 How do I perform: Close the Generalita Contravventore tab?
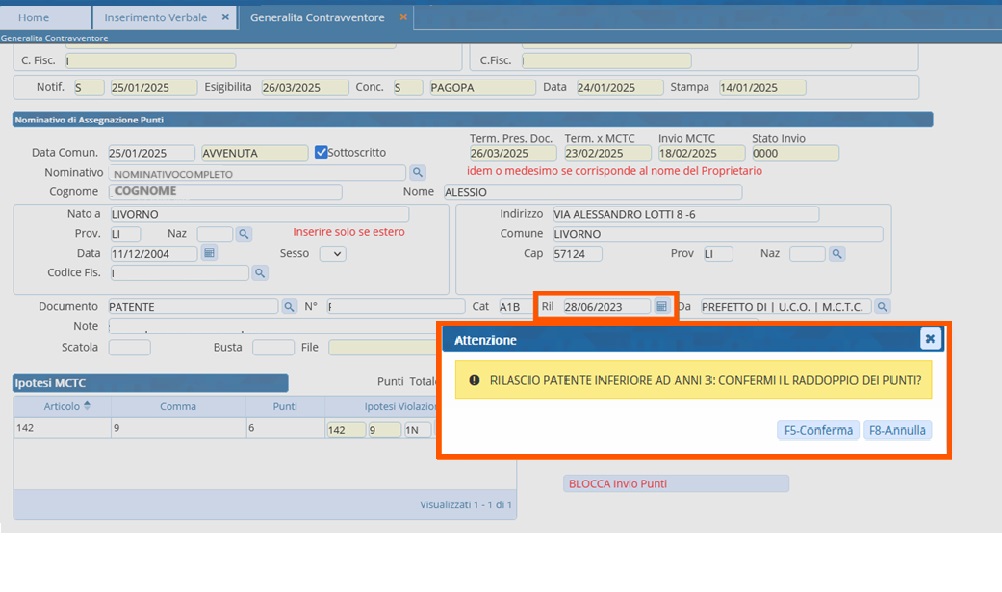(x=403, y=17)
